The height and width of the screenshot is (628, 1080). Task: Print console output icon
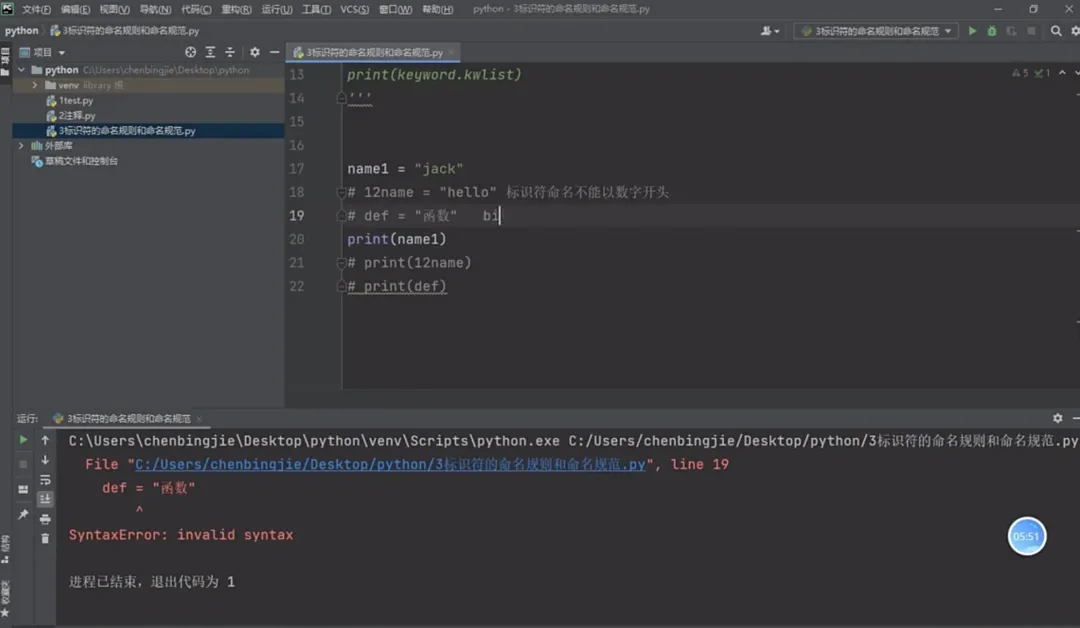[45, 519]
